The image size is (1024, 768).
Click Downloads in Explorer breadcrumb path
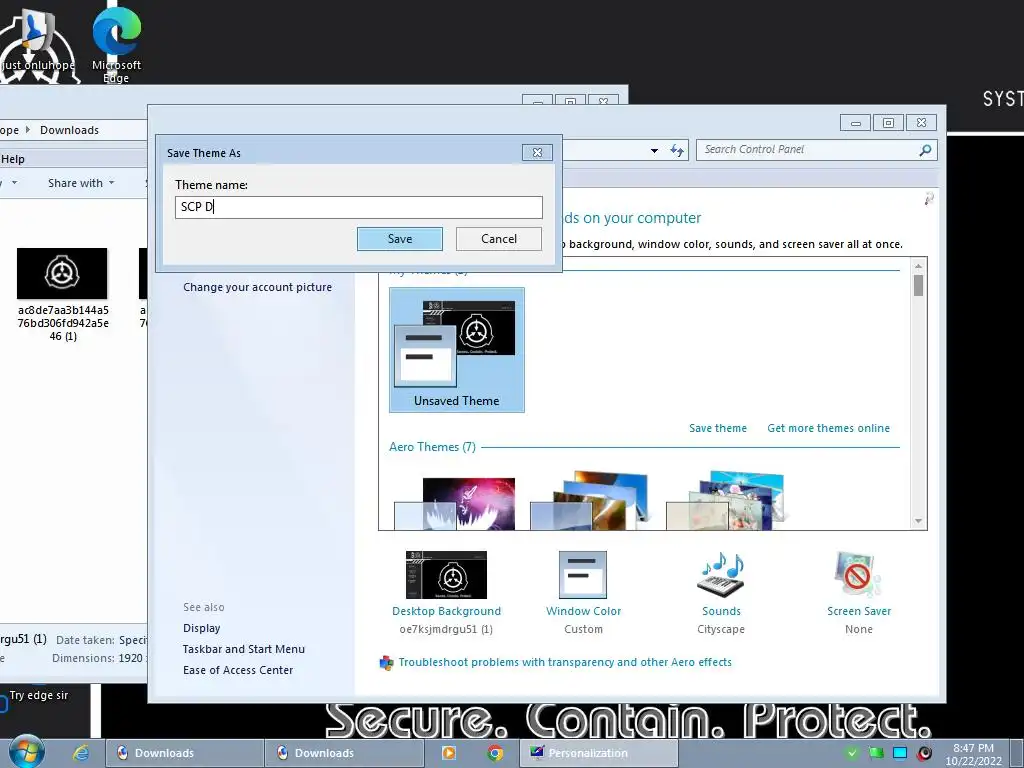click(69, 130)
